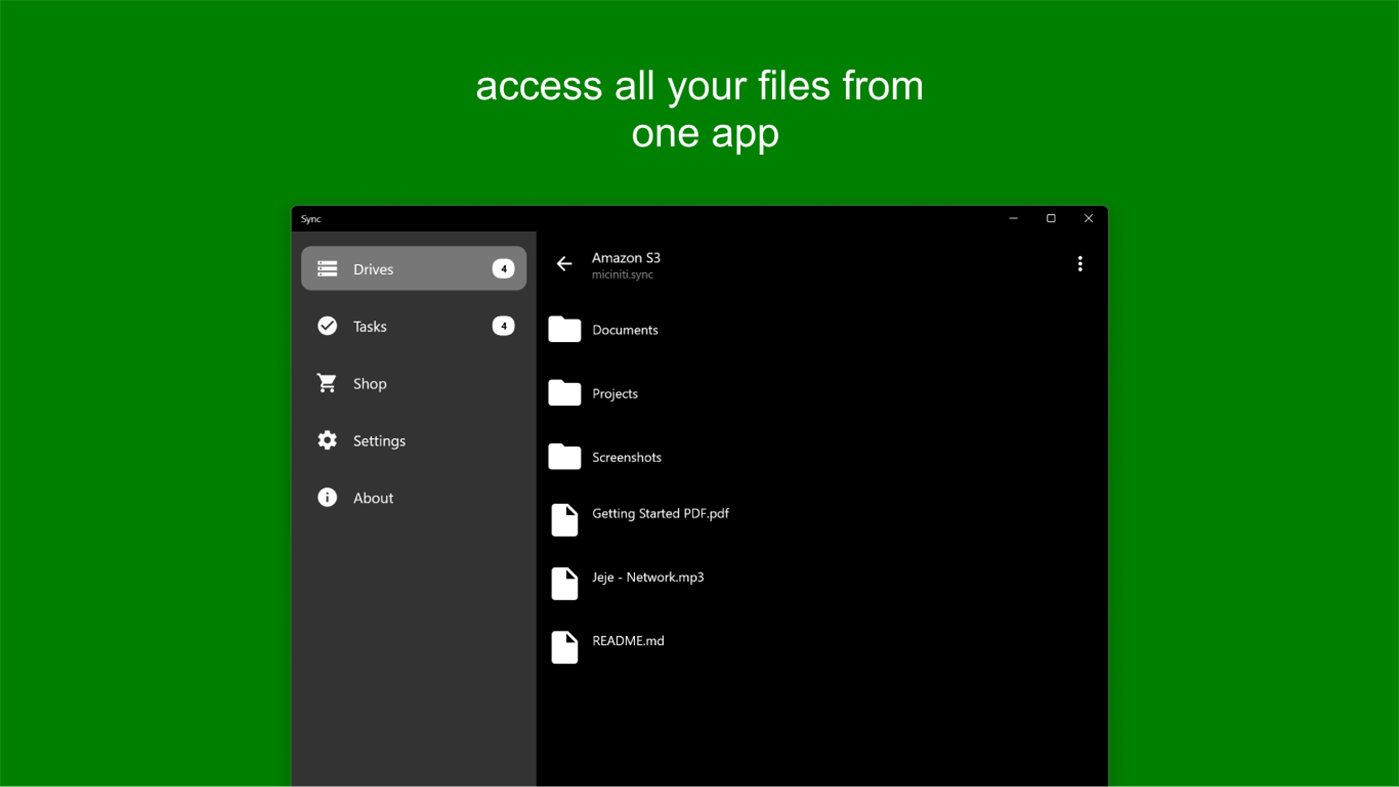Open Shop via the cart icon
The height and width of the screenshot is (787, 1399).
click(x=327, y=383)
